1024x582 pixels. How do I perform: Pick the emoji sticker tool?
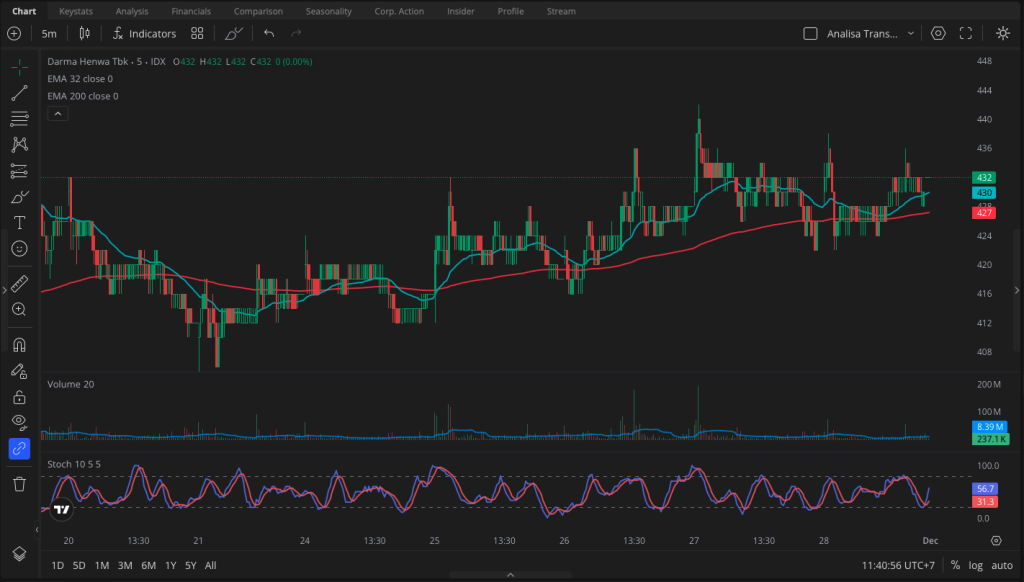pyautogui.click(x=18, y=248)
